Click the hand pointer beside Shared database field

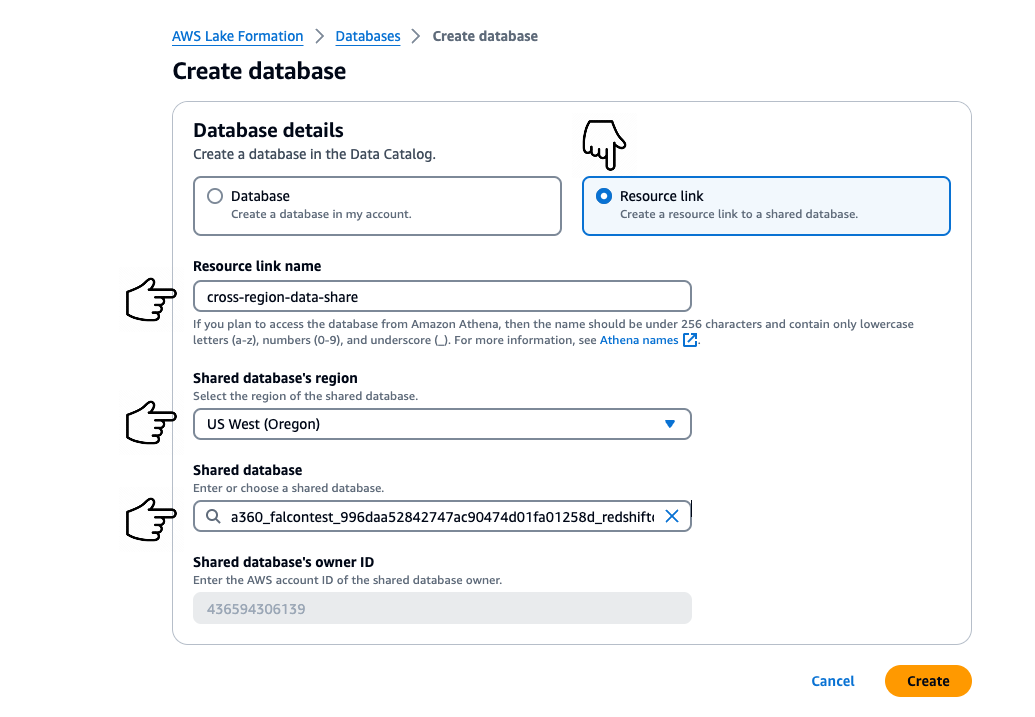pyautogui.click(x=151, y=520)
